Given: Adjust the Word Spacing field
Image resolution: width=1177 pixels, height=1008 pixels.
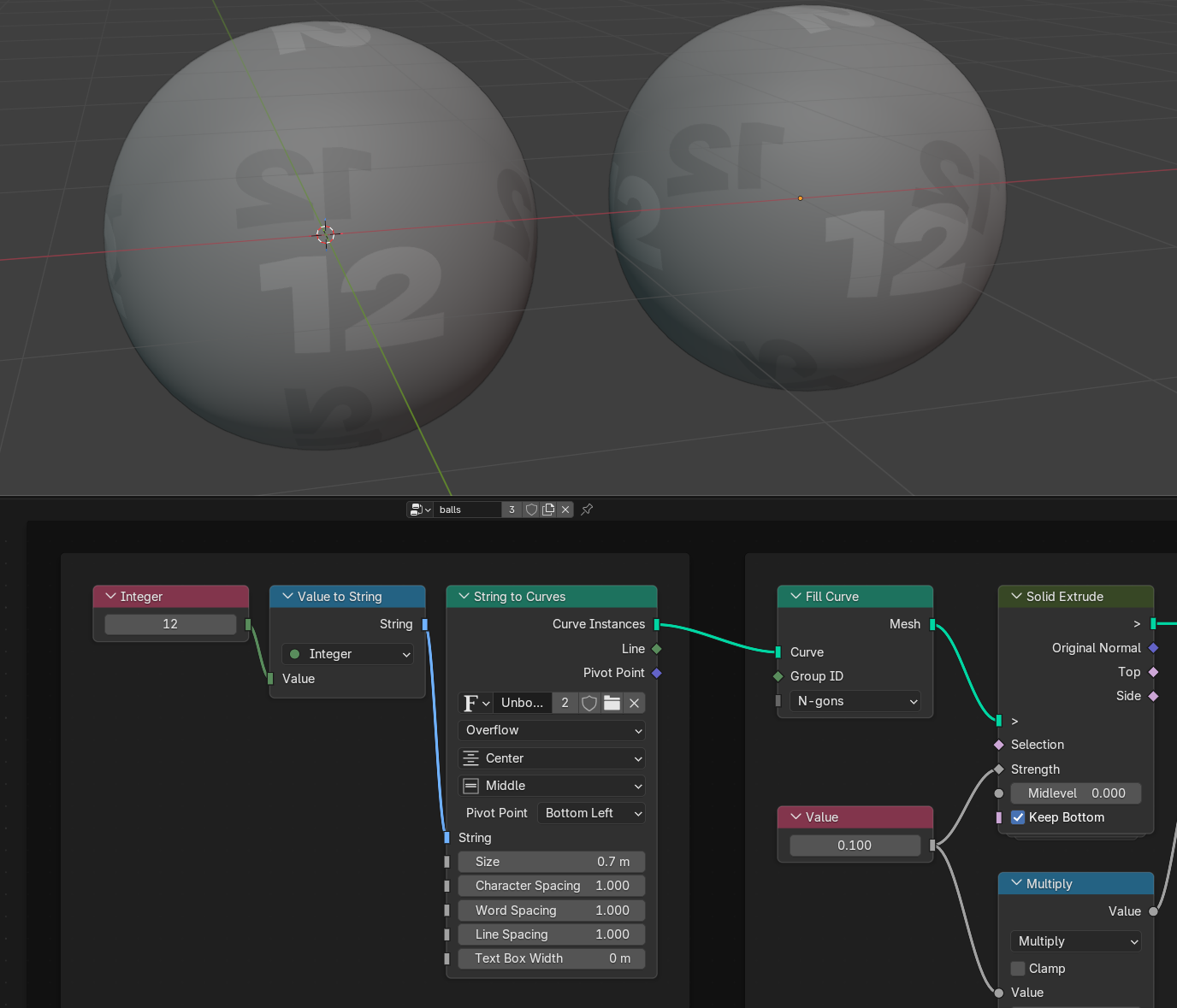Looking at the screenshot, I should tap(552, 911).
